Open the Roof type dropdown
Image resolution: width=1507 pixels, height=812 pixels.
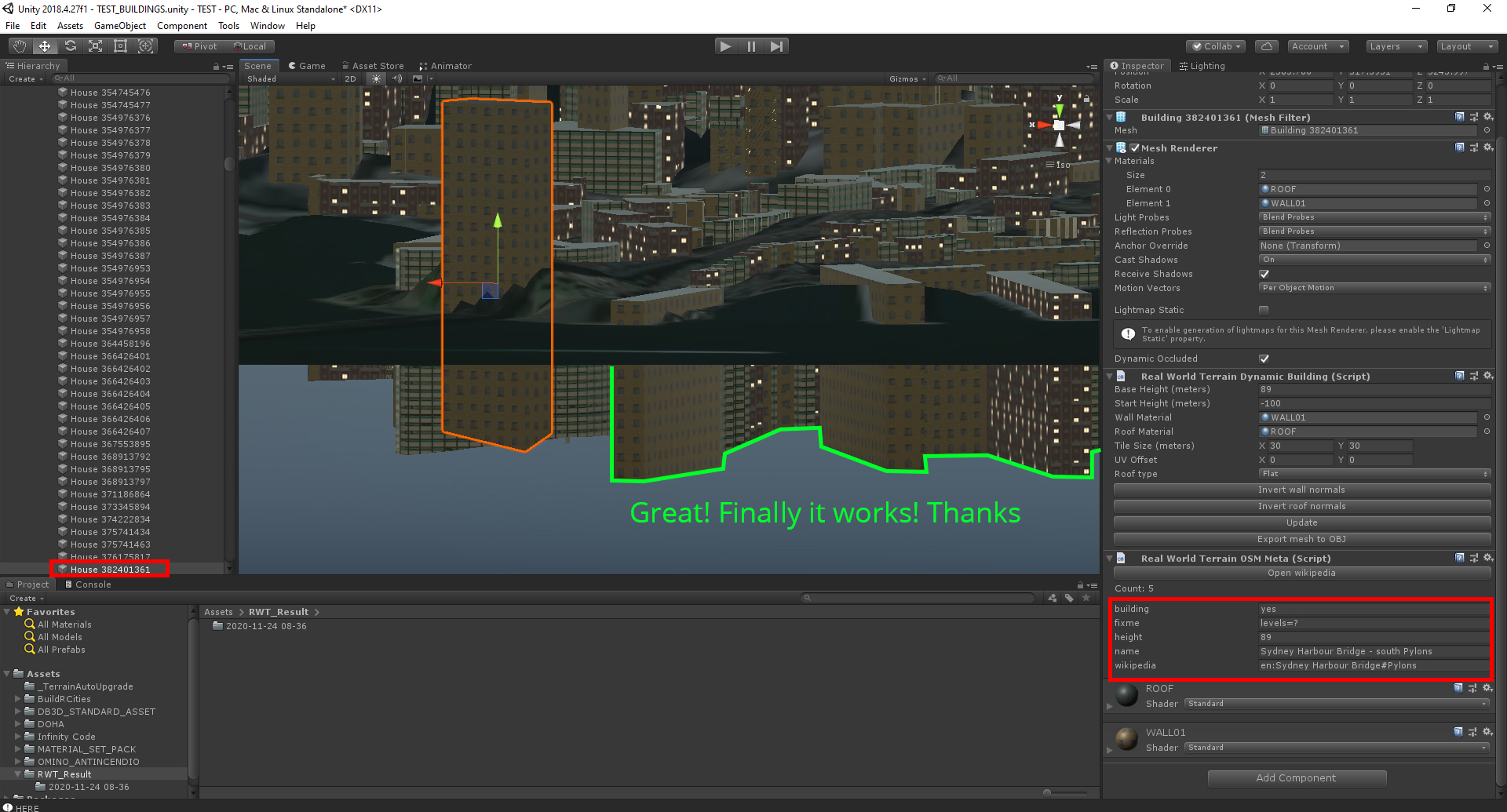pos(1374,474)
